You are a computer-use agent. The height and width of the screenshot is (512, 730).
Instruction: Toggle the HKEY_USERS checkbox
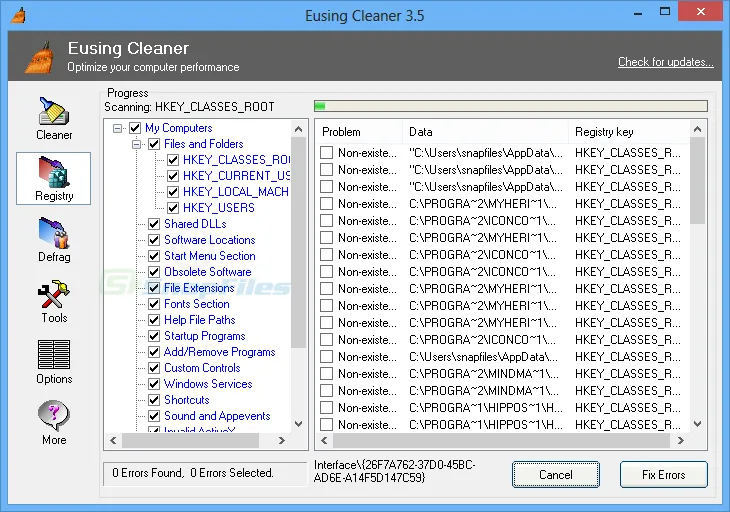tap(173, 208)
